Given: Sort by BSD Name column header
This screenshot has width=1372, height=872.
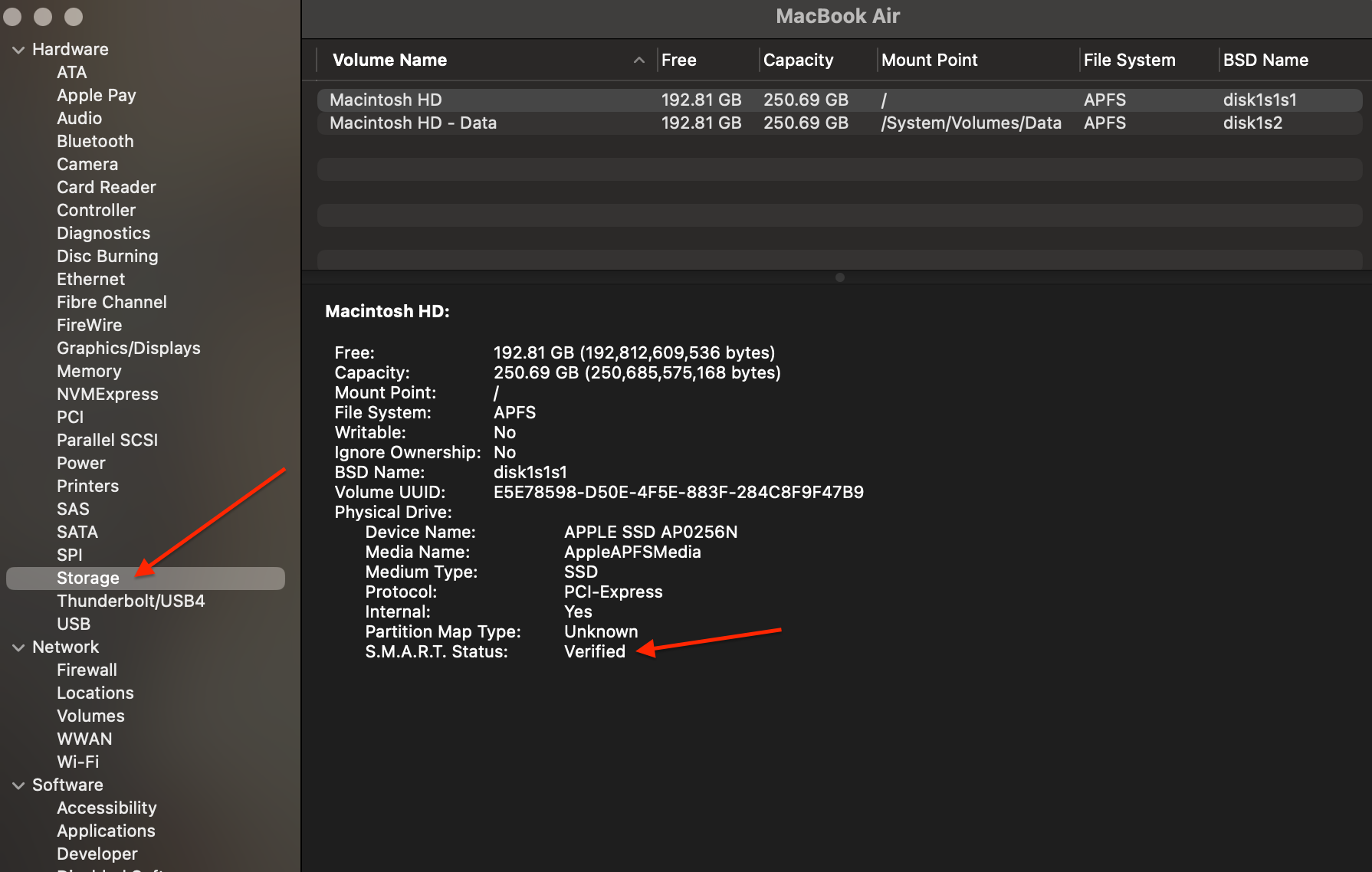Looking at the screenshot, I should click(1265, 60).
